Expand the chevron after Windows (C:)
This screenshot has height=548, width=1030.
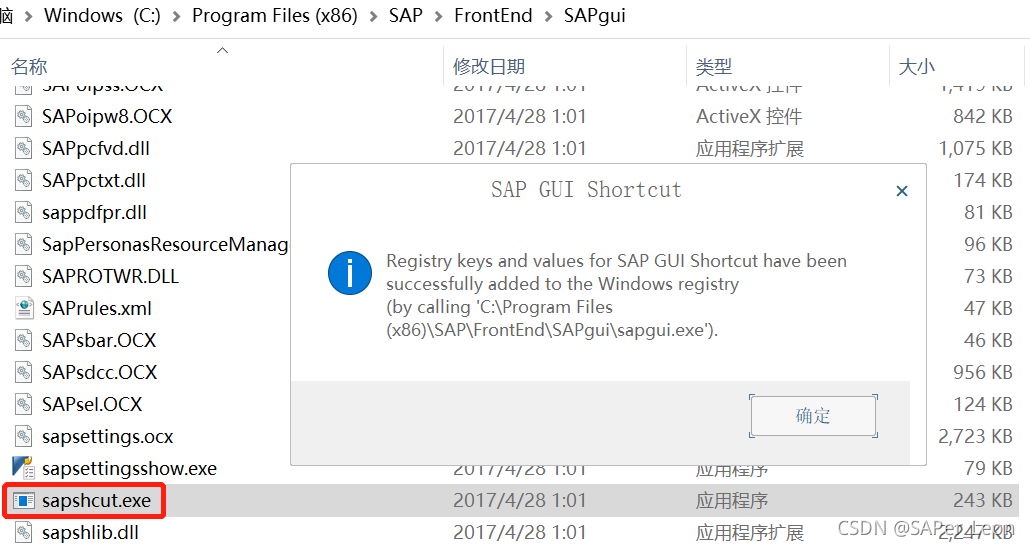(176, 16)
